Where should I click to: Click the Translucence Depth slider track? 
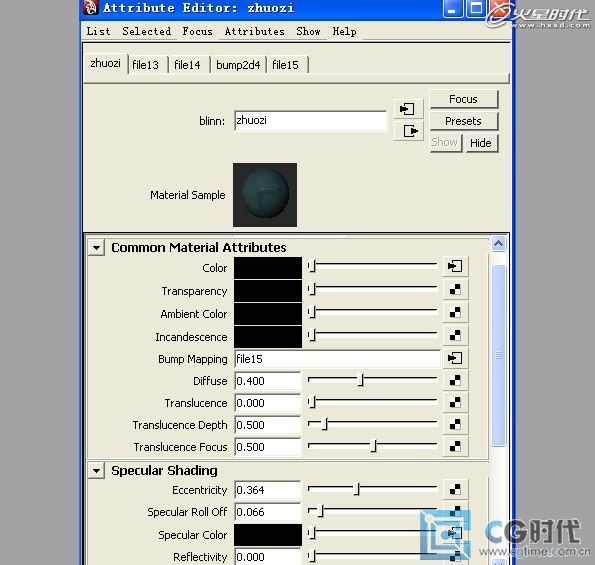coord(373,424)
